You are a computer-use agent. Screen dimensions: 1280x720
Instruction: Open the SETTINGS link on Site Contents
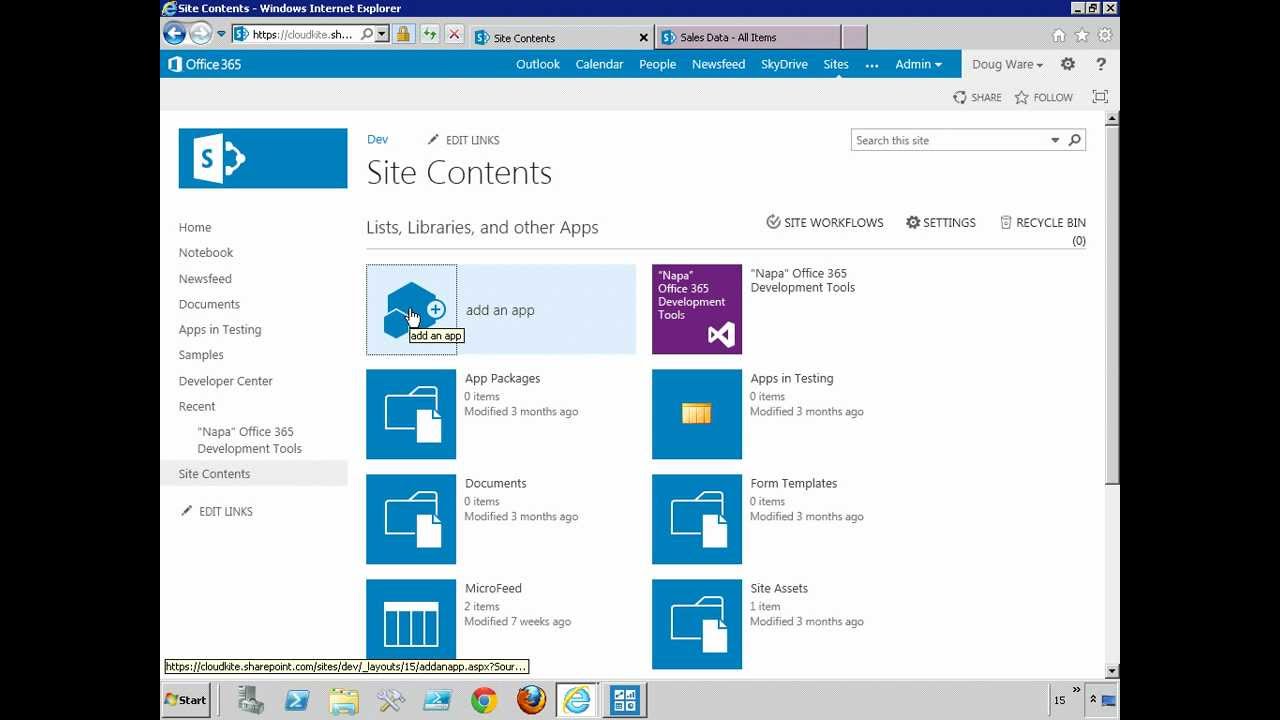click(x=940, y=222)
